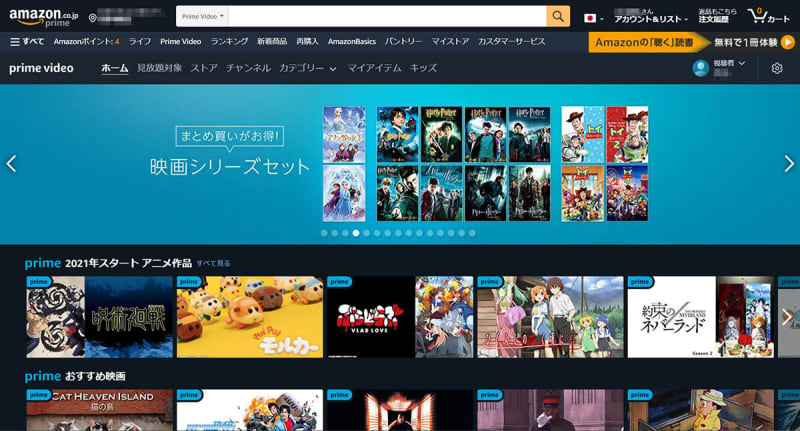
Task: Open the AmazonBasics link
Action: [x=352, y=42]
